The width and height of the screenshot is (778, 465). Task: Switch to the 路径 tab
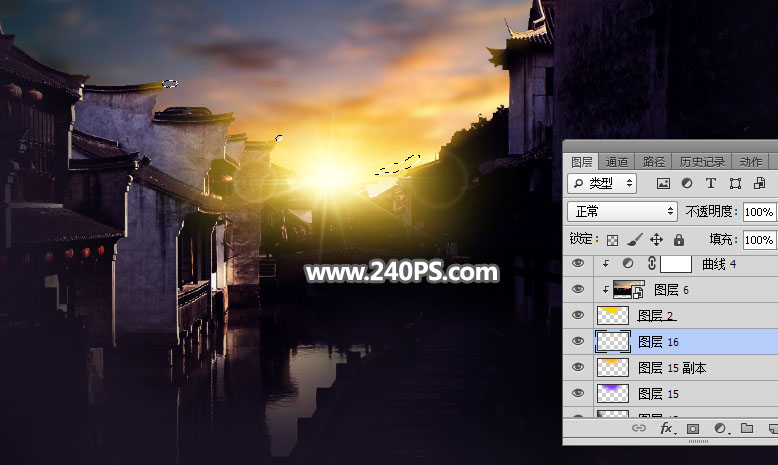653,162
